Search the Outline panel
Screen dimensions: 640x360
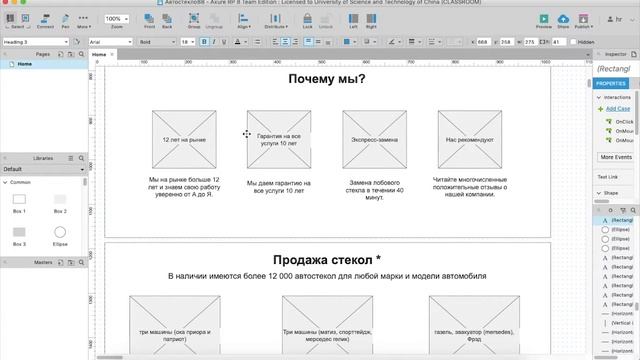click(633, 210)
